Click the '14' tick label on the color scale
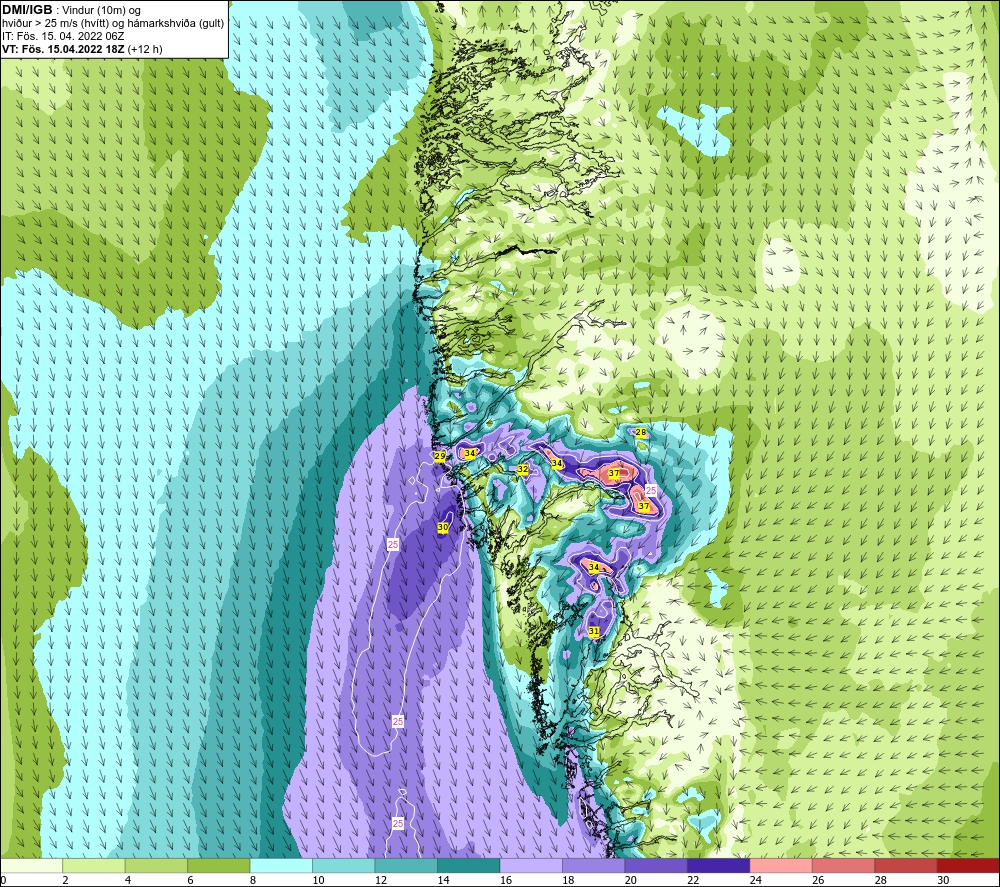The height and width of the screenshot is (887, 1000). 443,880
